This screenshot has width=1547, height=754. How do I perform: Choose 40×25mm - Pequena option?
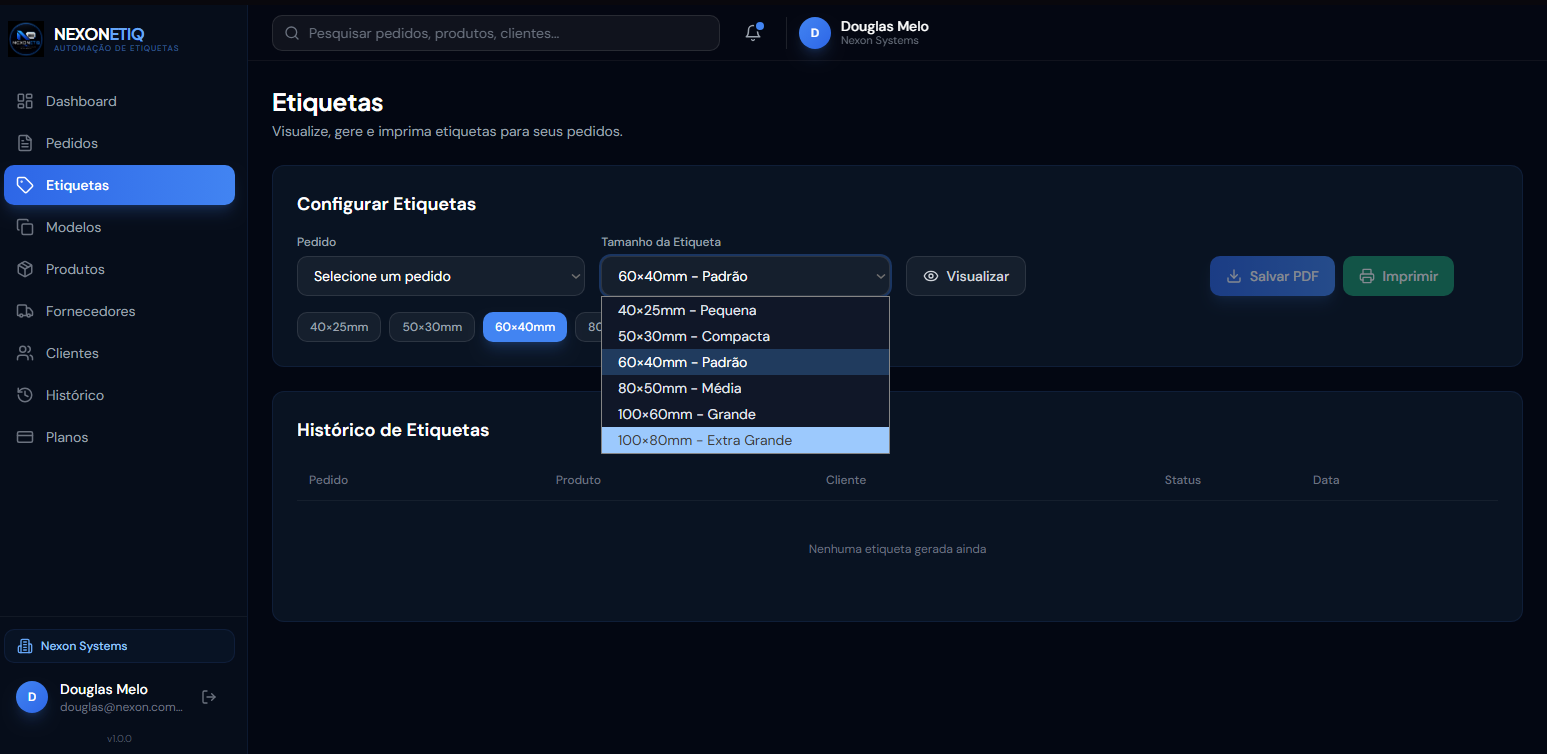coord(745,310)
